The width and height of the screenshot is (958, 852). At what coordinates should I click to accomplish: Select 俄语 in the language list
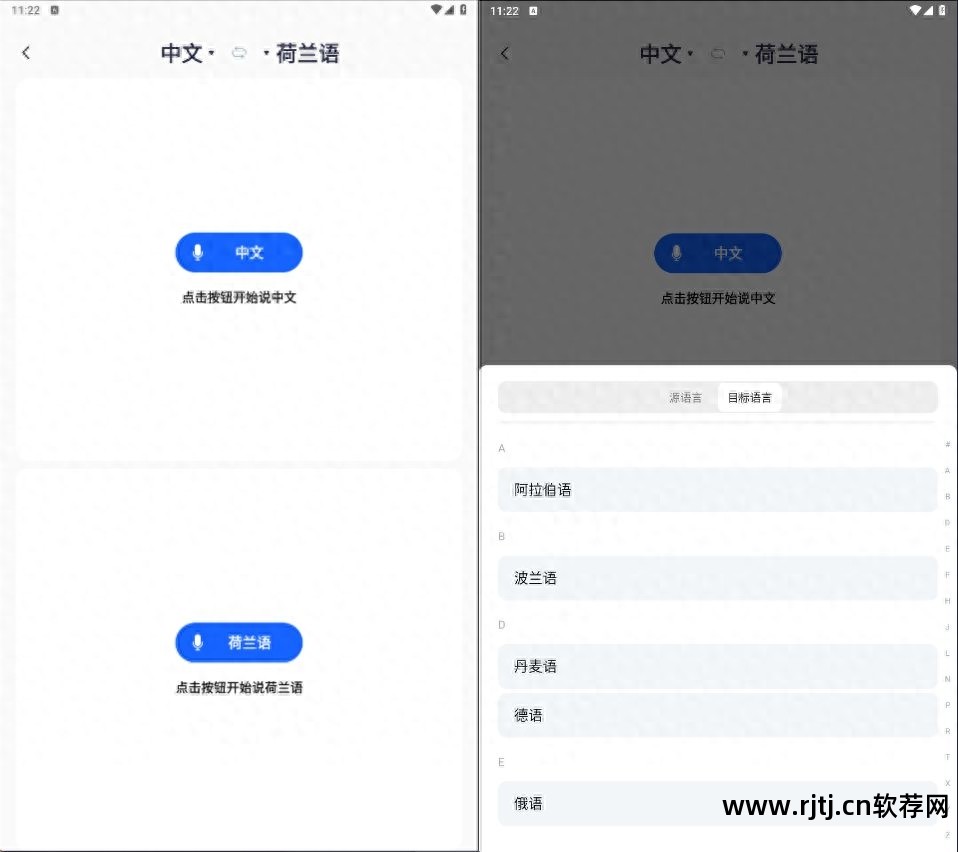717,803
